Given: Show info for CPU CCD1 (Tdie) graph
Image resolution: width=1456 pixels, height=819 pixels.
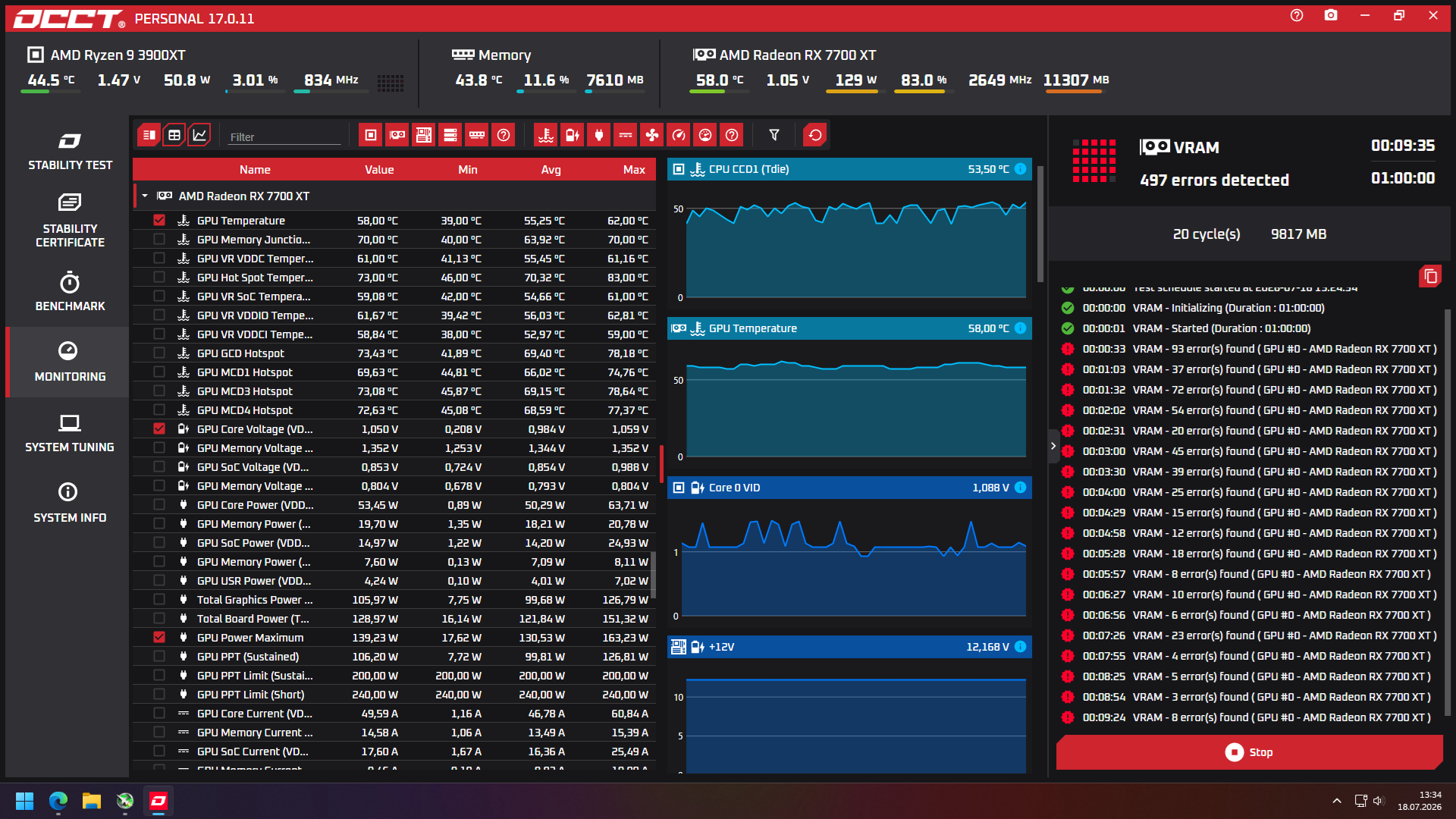Looking at the screenshot, I should [1021, 169].
